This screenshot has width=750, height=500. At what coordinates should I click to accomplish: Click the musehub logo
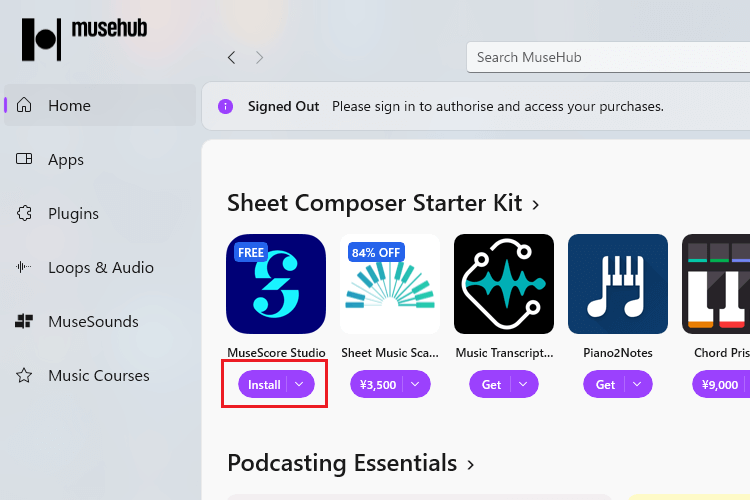pyautogui.click(x=85, y=39)
